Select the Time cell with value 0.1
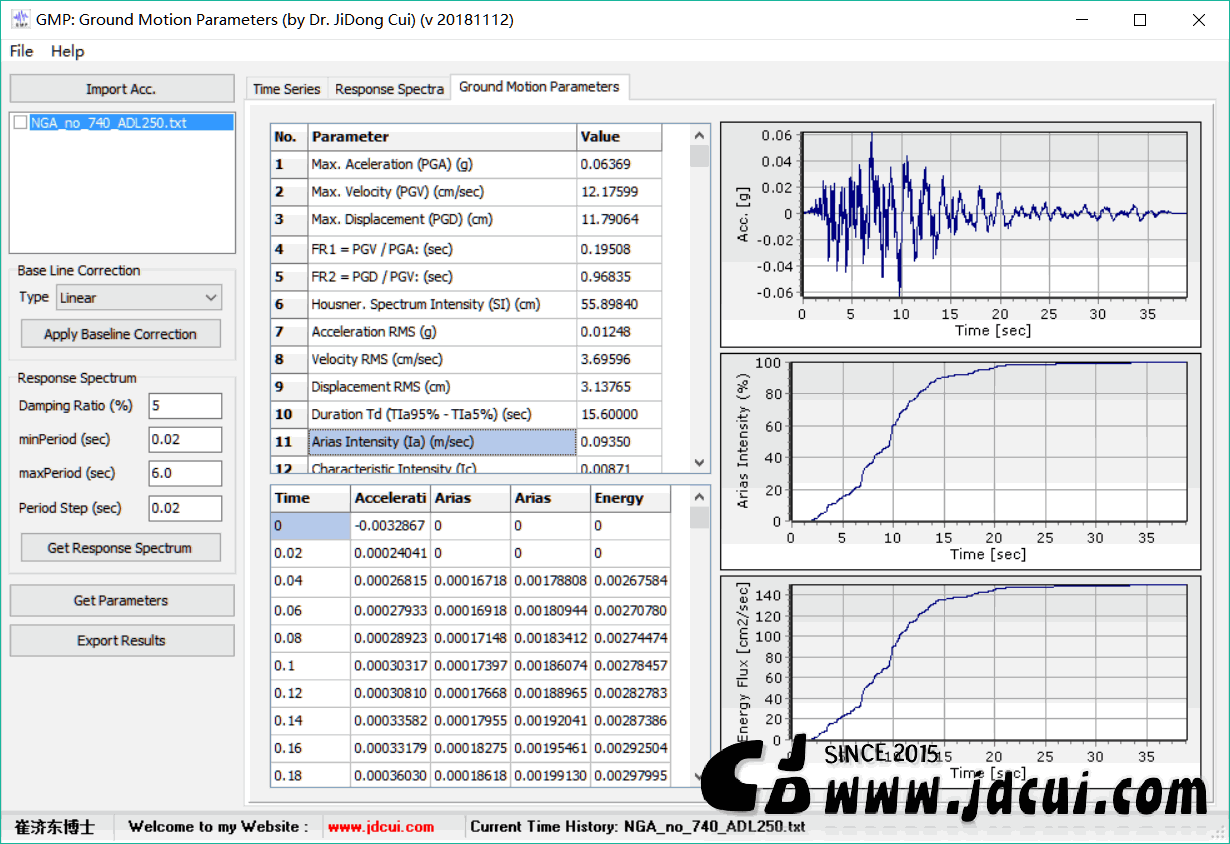Viewport: 1230px width, 844px height. [311, 665]
